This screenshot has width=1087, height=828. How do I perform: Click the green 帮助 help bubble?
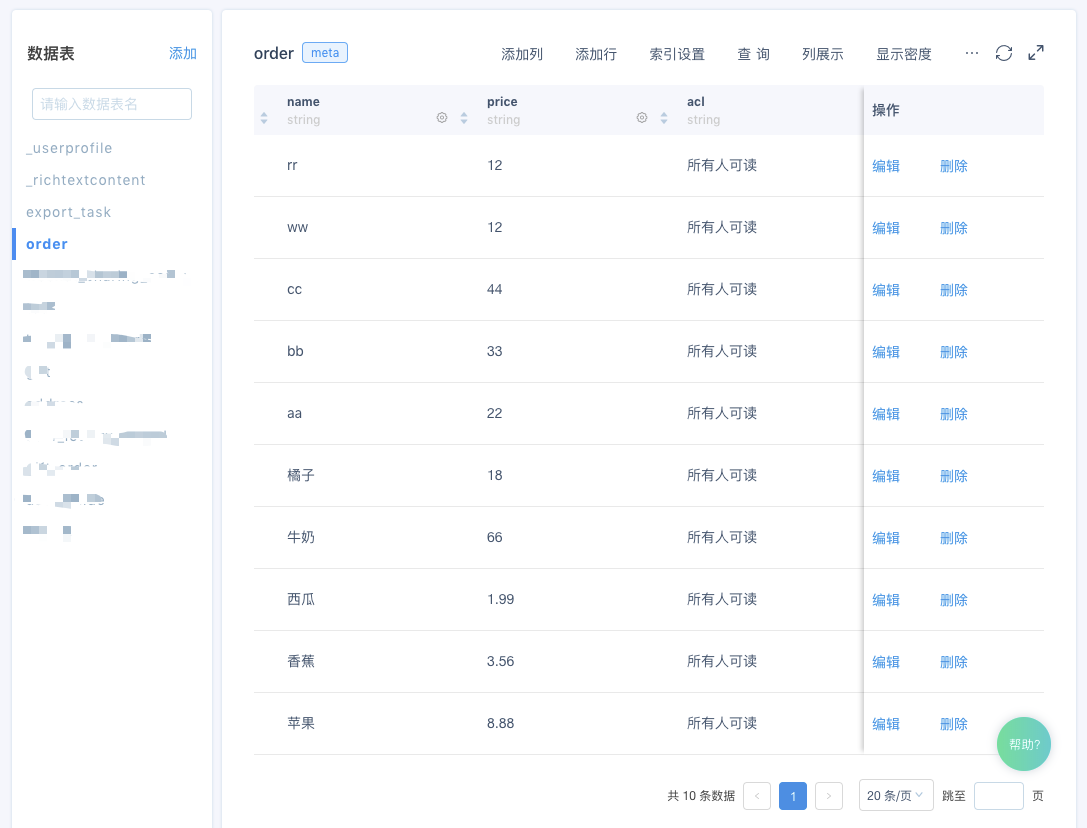[x=1023, y=743]
